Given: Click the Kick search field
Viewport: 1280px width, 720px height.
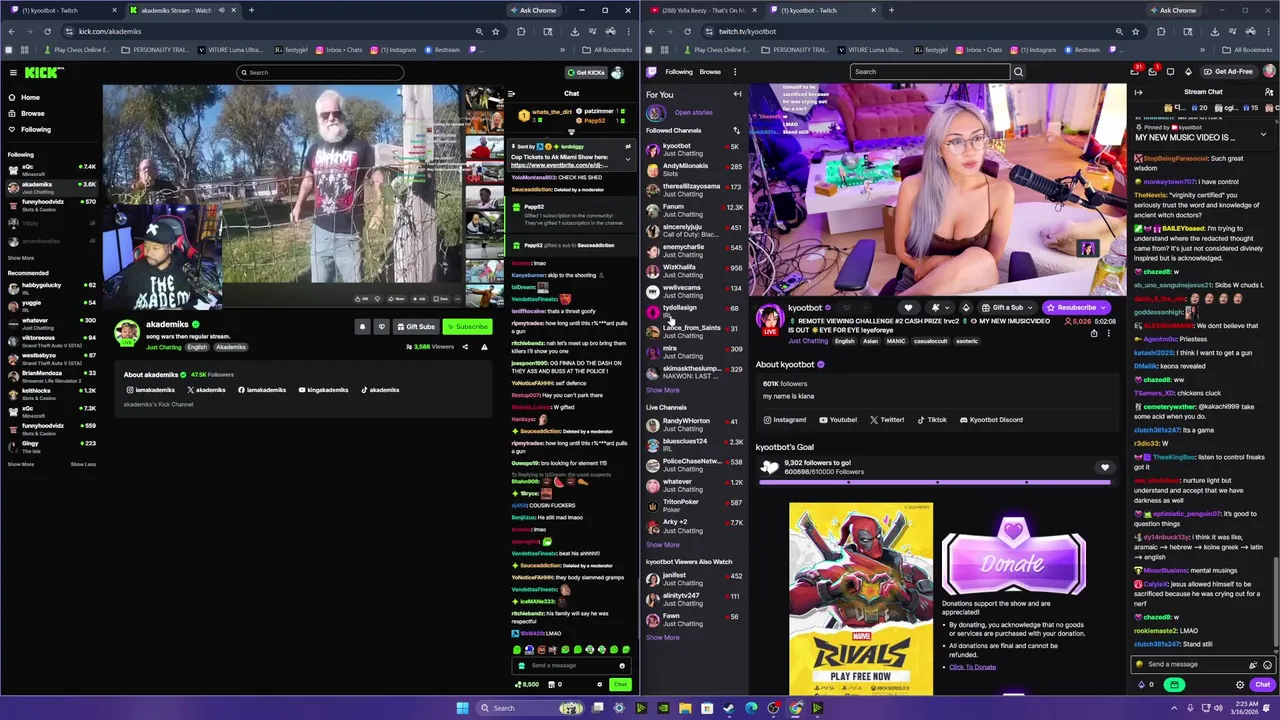Looking at the screenshot, I should coord(320,72).
